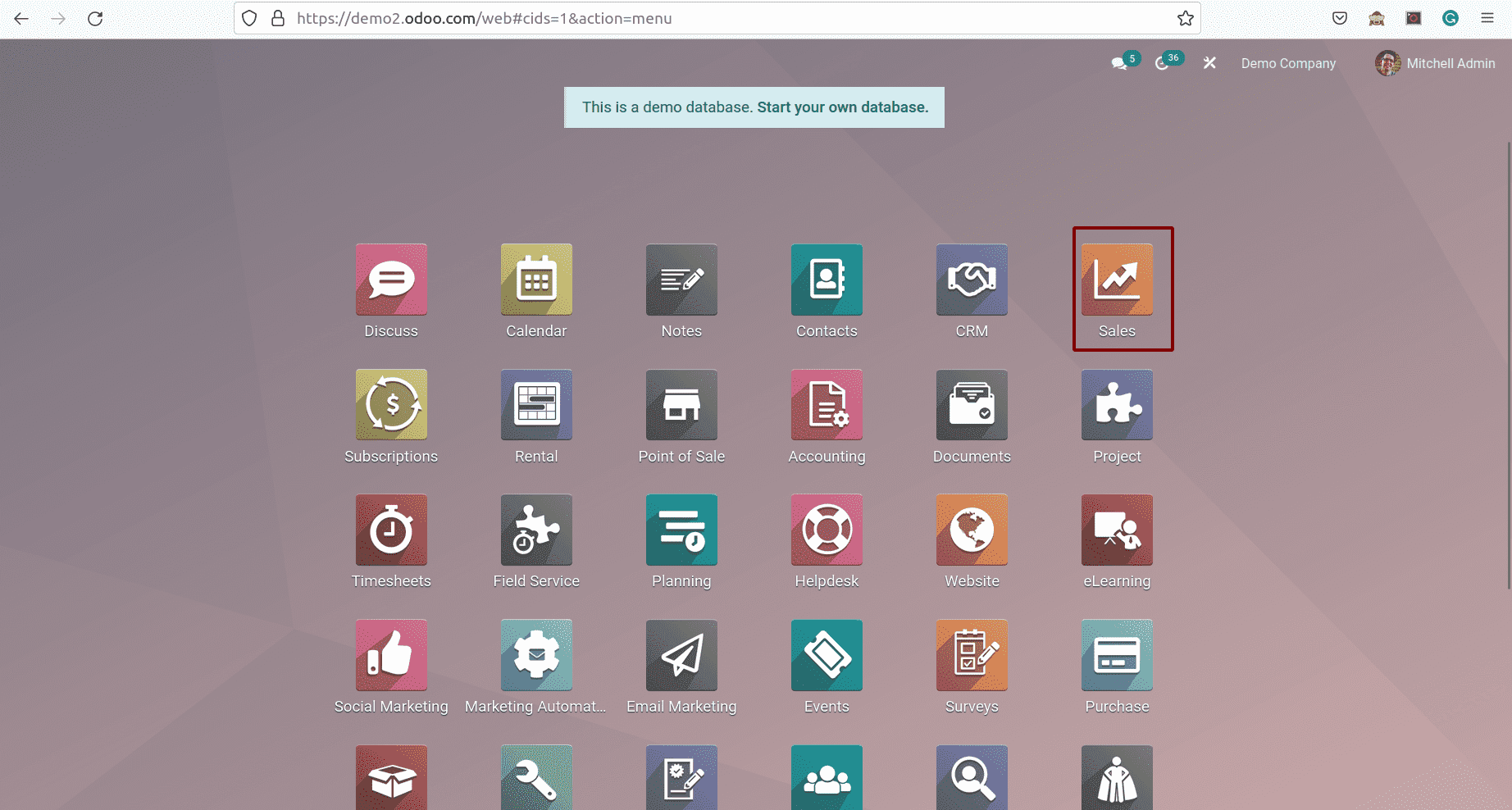Open conversations messages icon with 5 badge

(x=1124, y=62)
